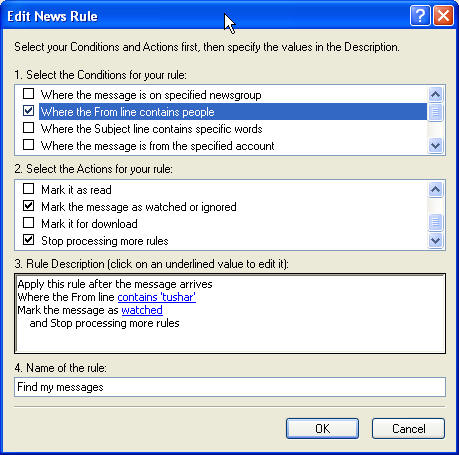Disable 'Stop processing more rules' action

pos(28,240)
